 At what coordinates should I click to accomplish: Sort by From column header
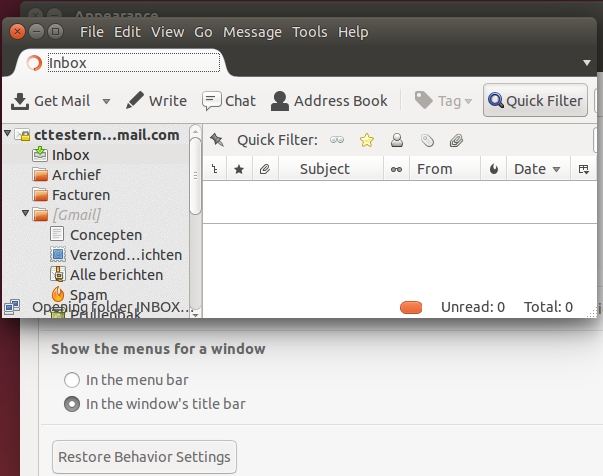pyautogui.click(x=445, y=169)
